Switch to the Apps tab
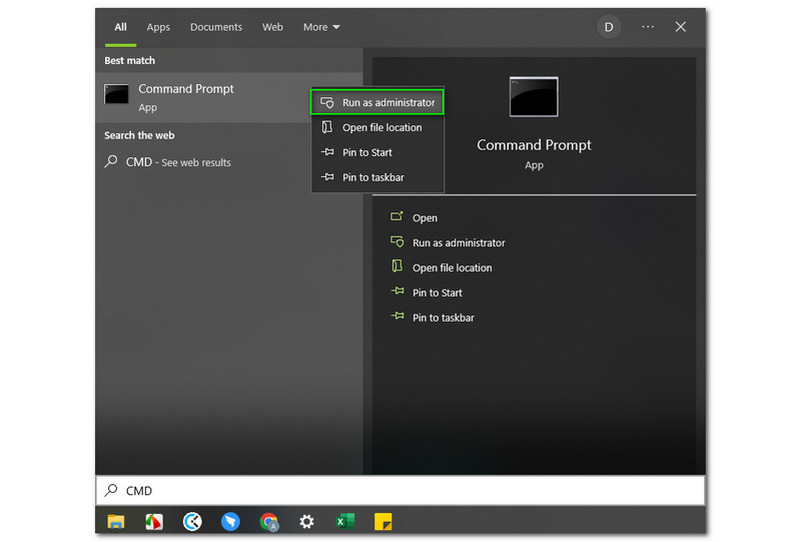Viewport: 800px width, 542px height. 158,27
